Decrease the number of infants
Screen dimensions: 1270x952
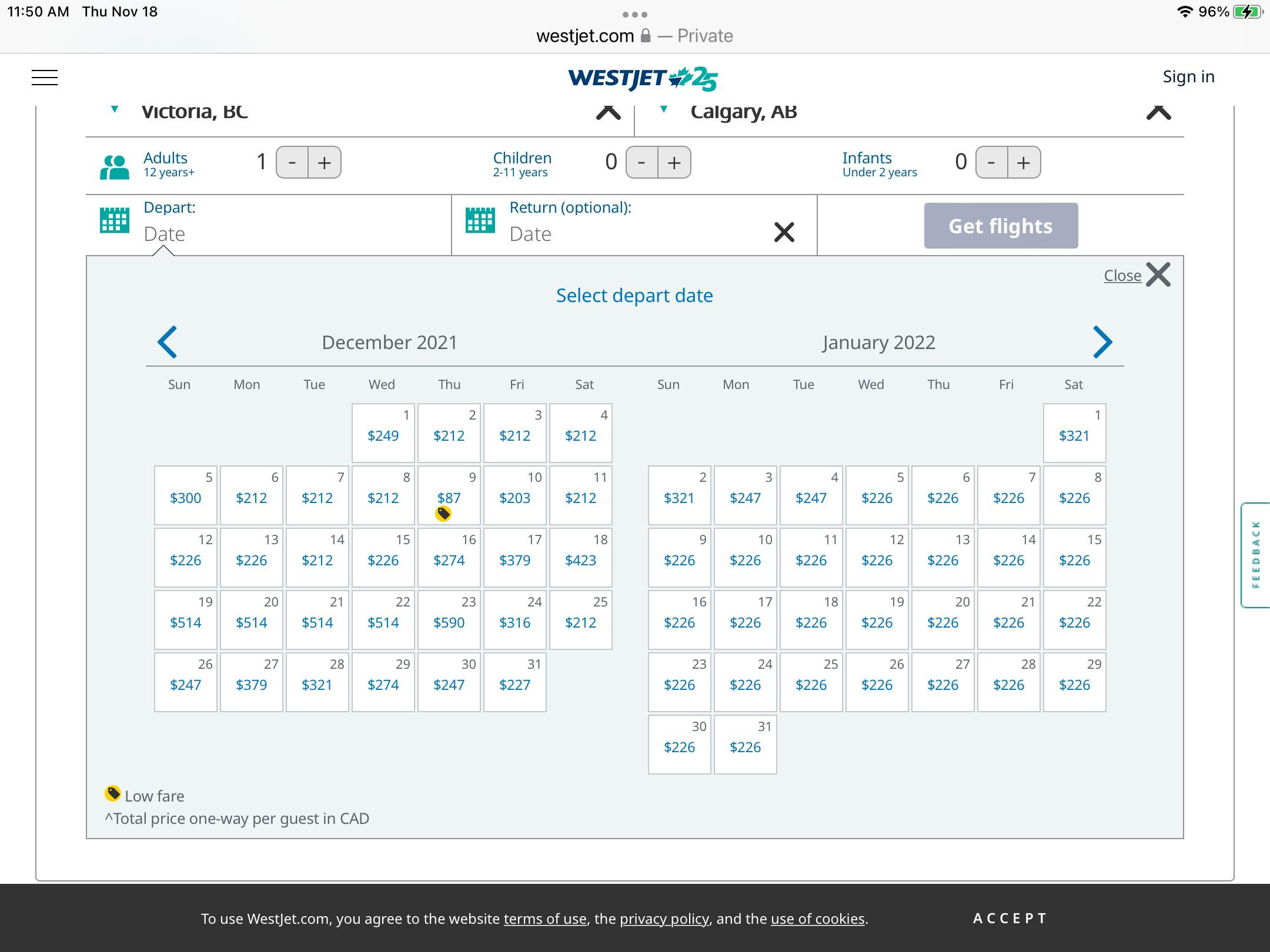(991, 162)
